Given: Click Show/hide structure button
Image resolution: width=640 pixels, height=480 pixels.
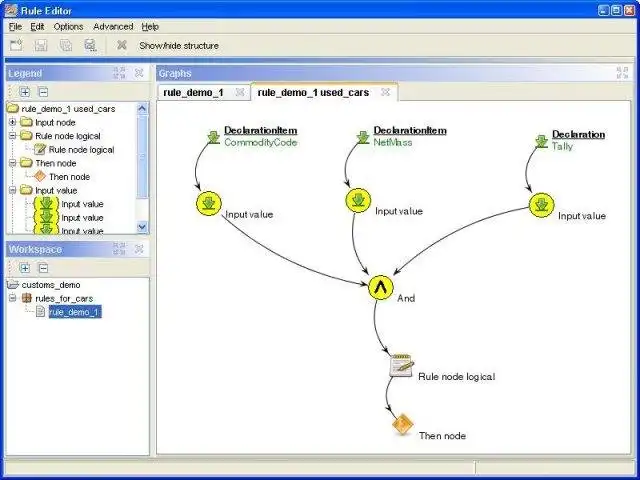Looking at the screenshot, I should point(179,46).
